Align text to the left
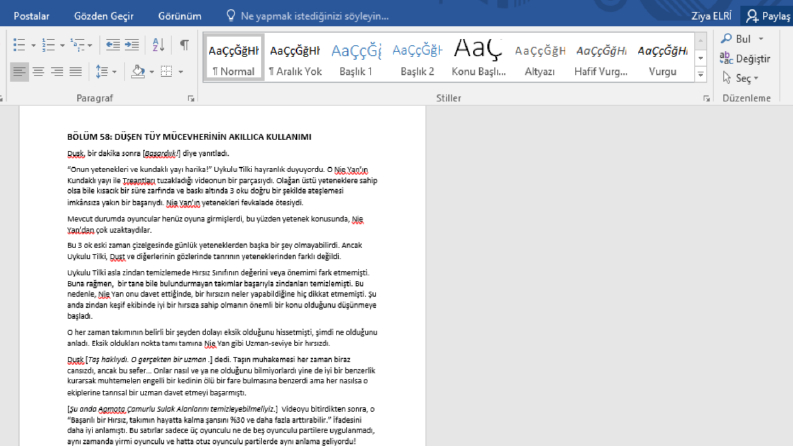Screen dimensions: 793x446 [x=19, y=72]
